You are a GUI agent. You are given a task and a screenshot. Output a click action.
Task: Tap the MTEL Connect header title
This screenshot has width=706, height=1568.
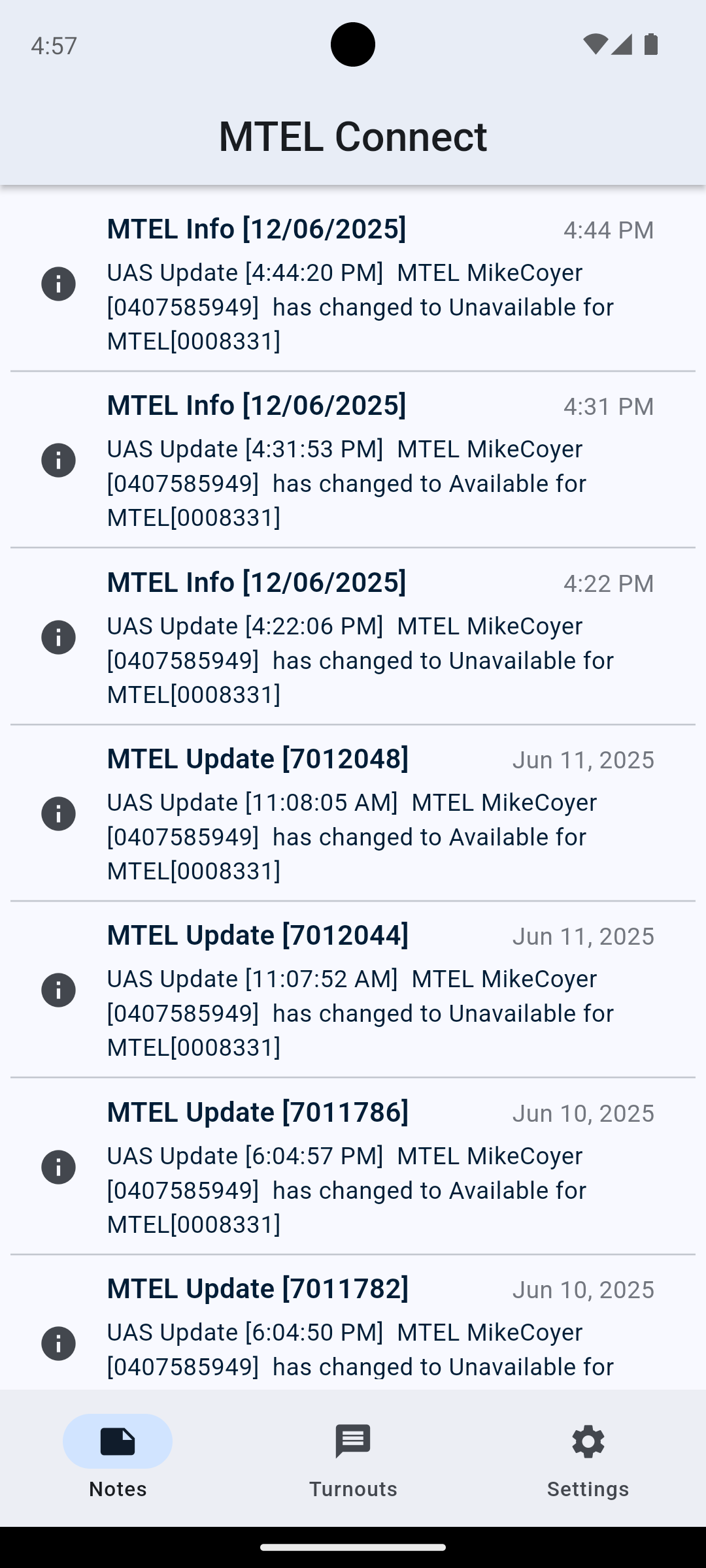coord(353,137)
